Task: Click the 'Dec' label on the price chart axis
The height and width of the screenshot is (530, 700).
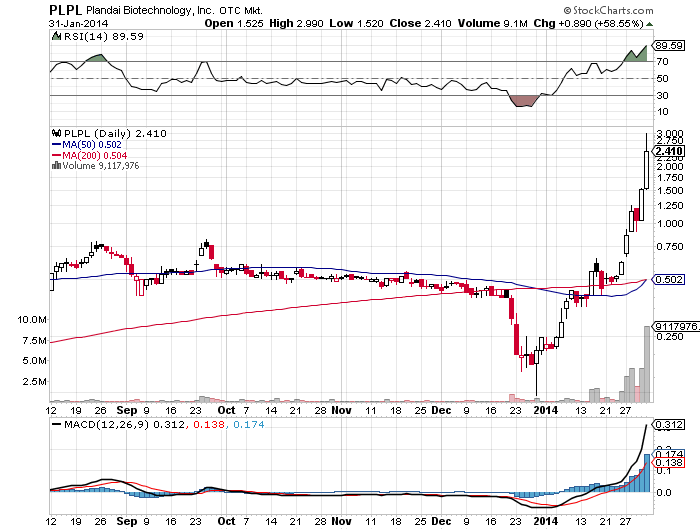Action: pyautogui.click(x=442, y=410)
